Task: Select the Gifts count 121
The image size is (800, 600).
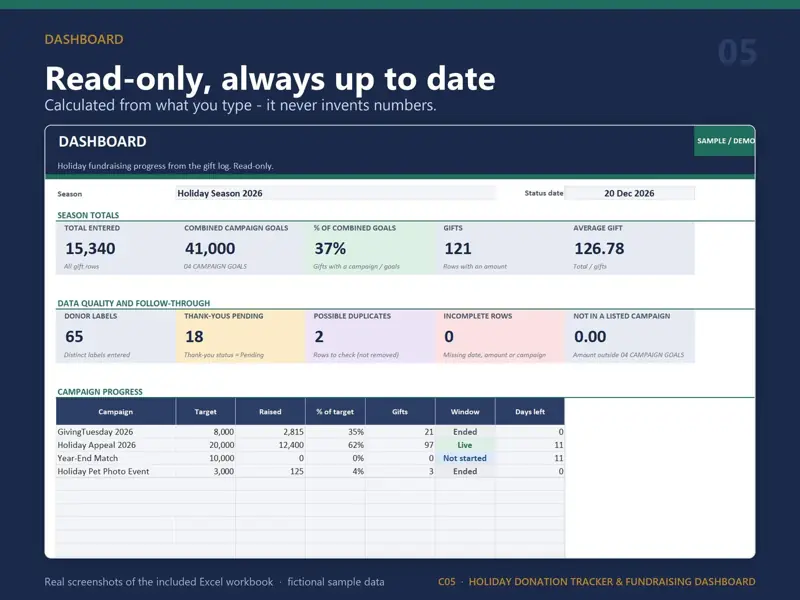Action: 458,248
